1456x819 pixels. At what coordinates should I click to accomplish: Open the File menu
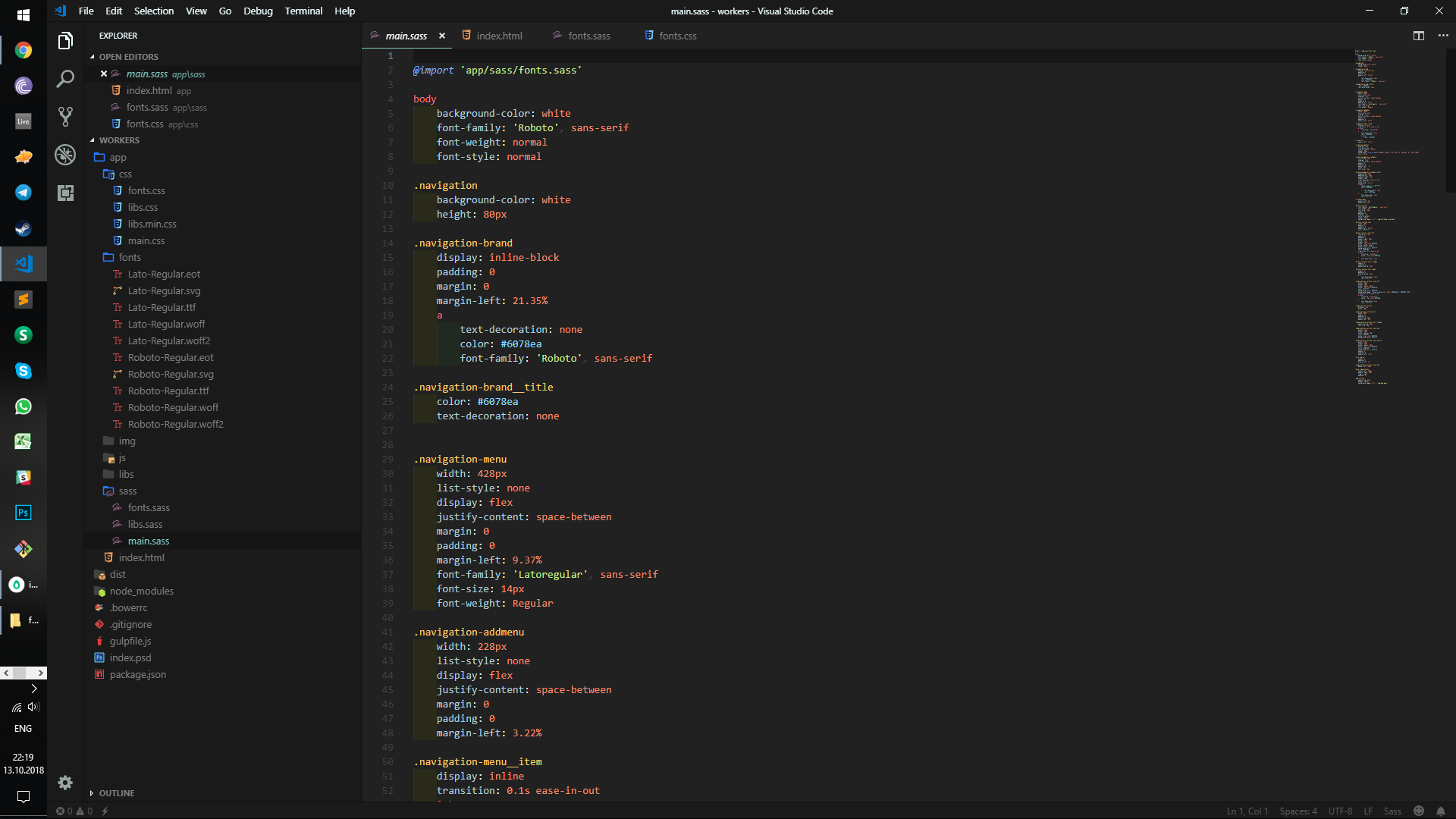(x=86, y=11)
